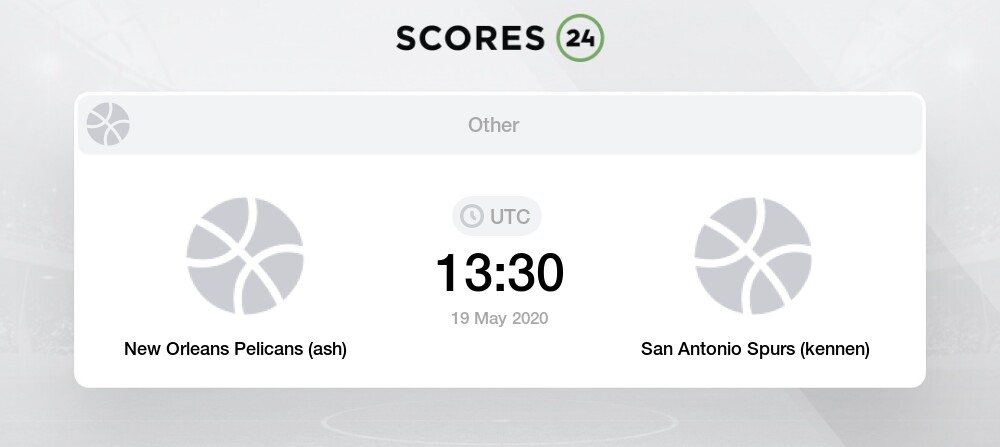The height and width of the screenshot is (447, 1000).
Task: Open the New Orleans Pelicans (ash) team name
Action: 235,349
